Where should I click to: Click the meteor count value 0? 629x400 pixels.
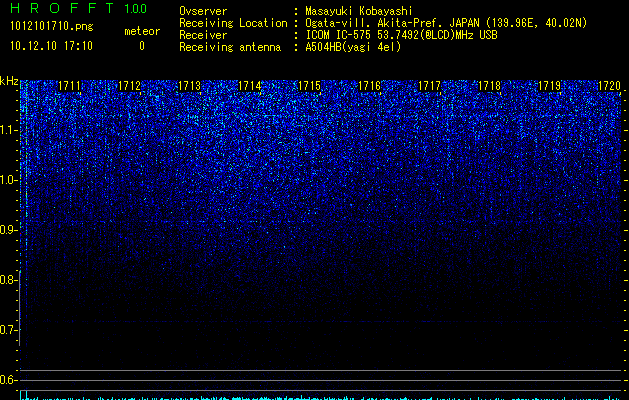[142, 46]
